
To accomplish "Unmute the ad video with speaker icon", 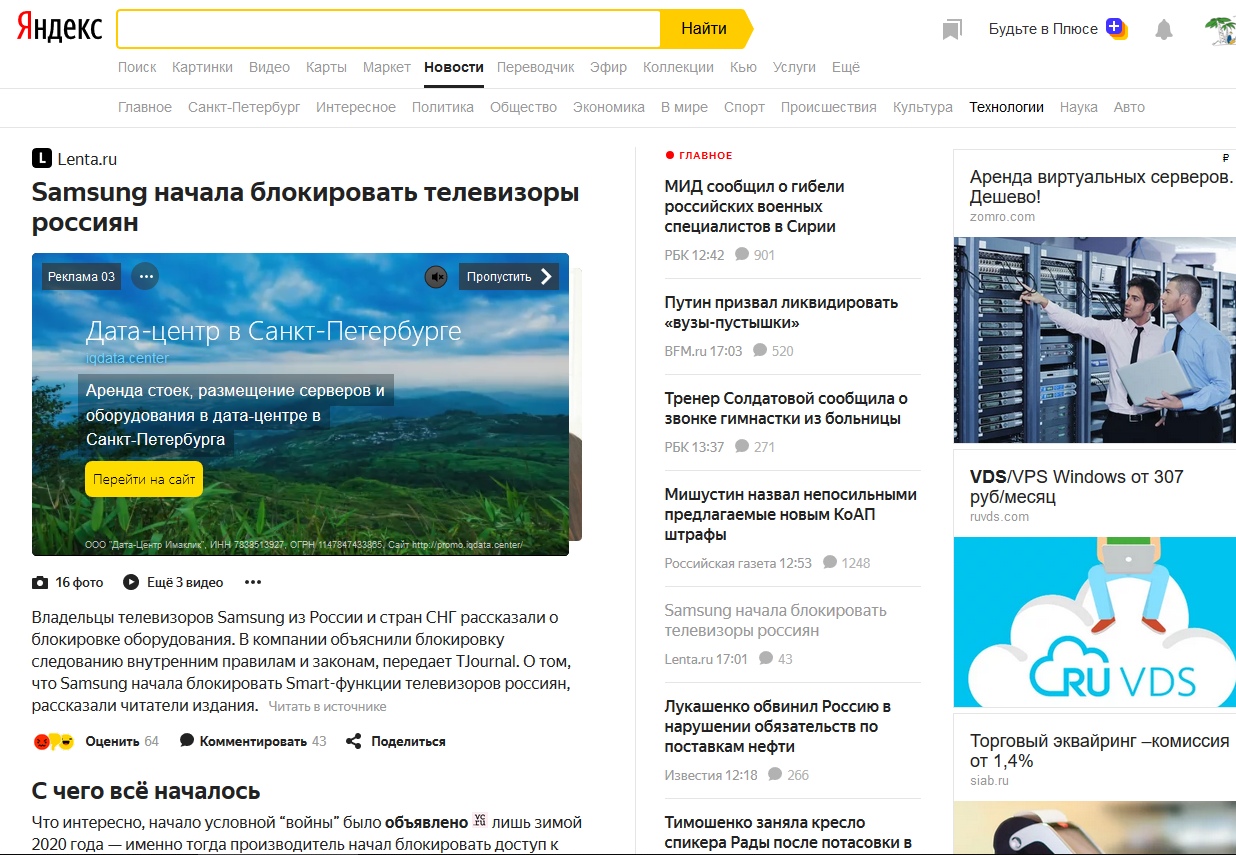I will click(435, 277).
